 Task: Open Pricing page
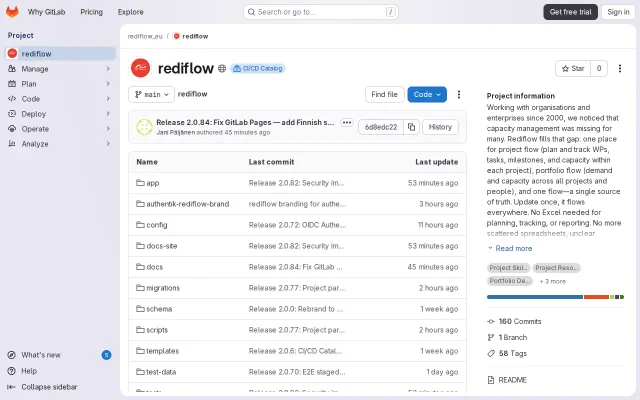[91, 12]
